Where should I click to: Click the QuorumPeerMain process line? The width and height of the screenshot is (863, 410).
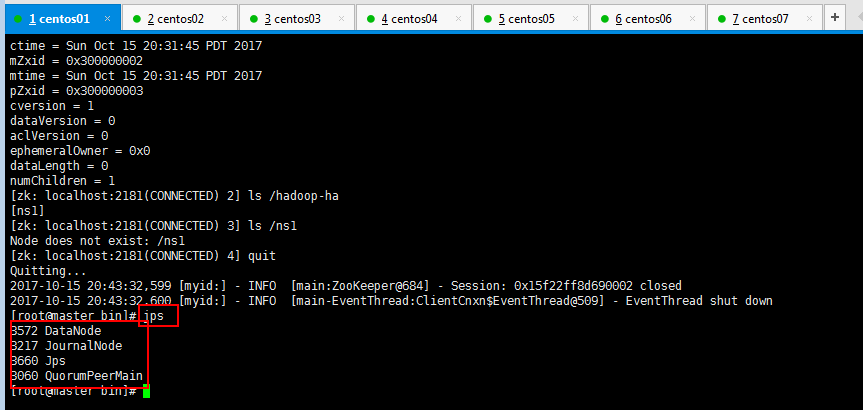[78, 376]
